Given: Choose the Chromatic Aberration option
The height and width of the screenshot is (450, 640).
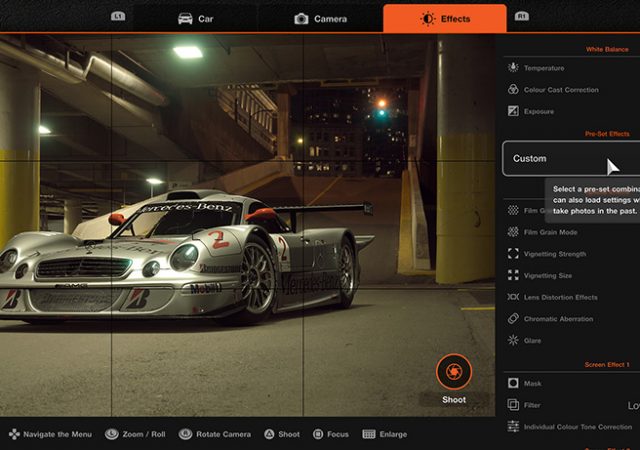Looking at the screenshot, I should pyautogui.click(x=558, y=319).
